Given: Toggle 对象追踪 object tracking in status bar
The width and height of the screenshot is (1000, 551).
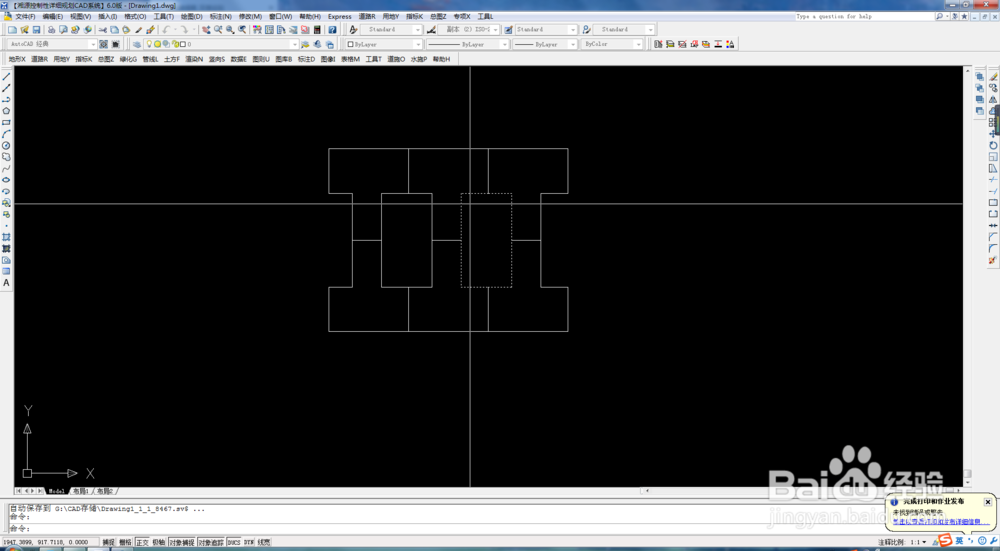Looking at the screenshot, I should coord(210,542).
